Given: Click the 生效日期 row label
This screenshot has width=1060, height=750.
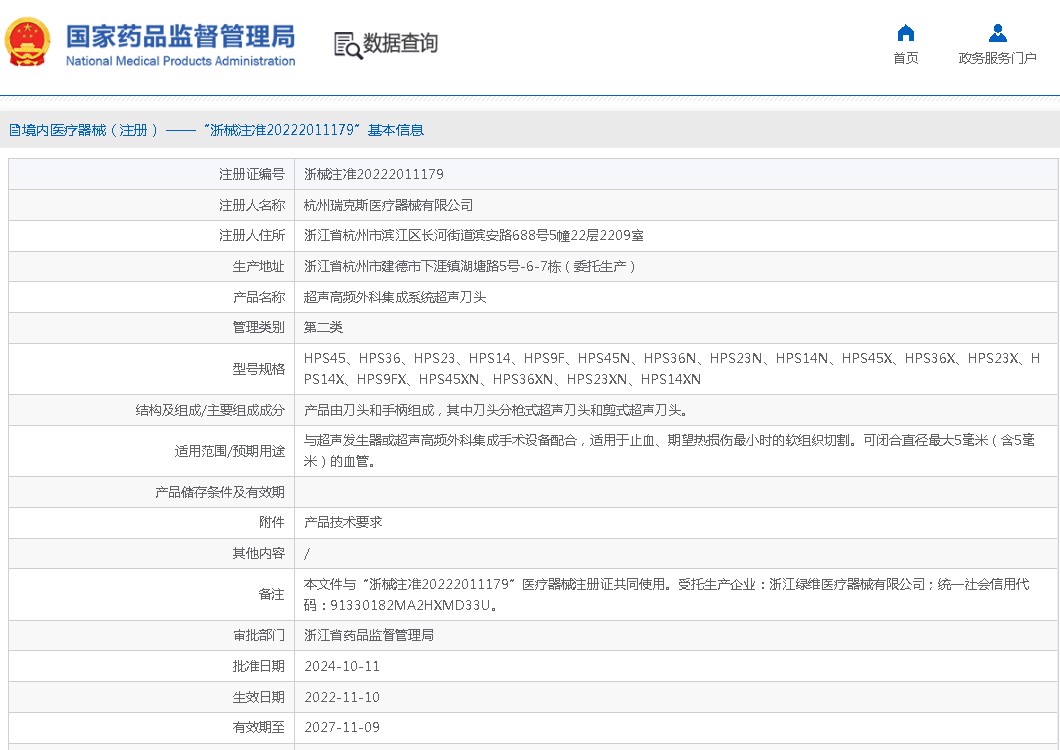Looking at the screenshot, I should coord(258,697).
